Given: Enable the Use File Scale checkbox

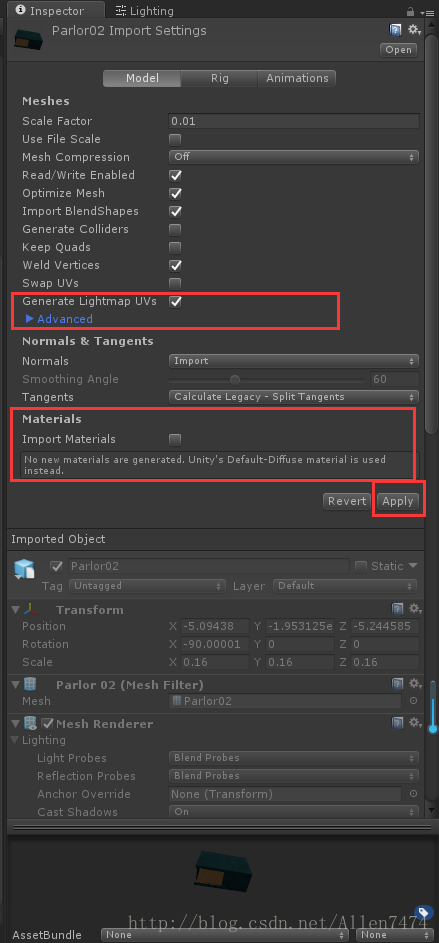Looking at the screenshot, I should point(175,140).
